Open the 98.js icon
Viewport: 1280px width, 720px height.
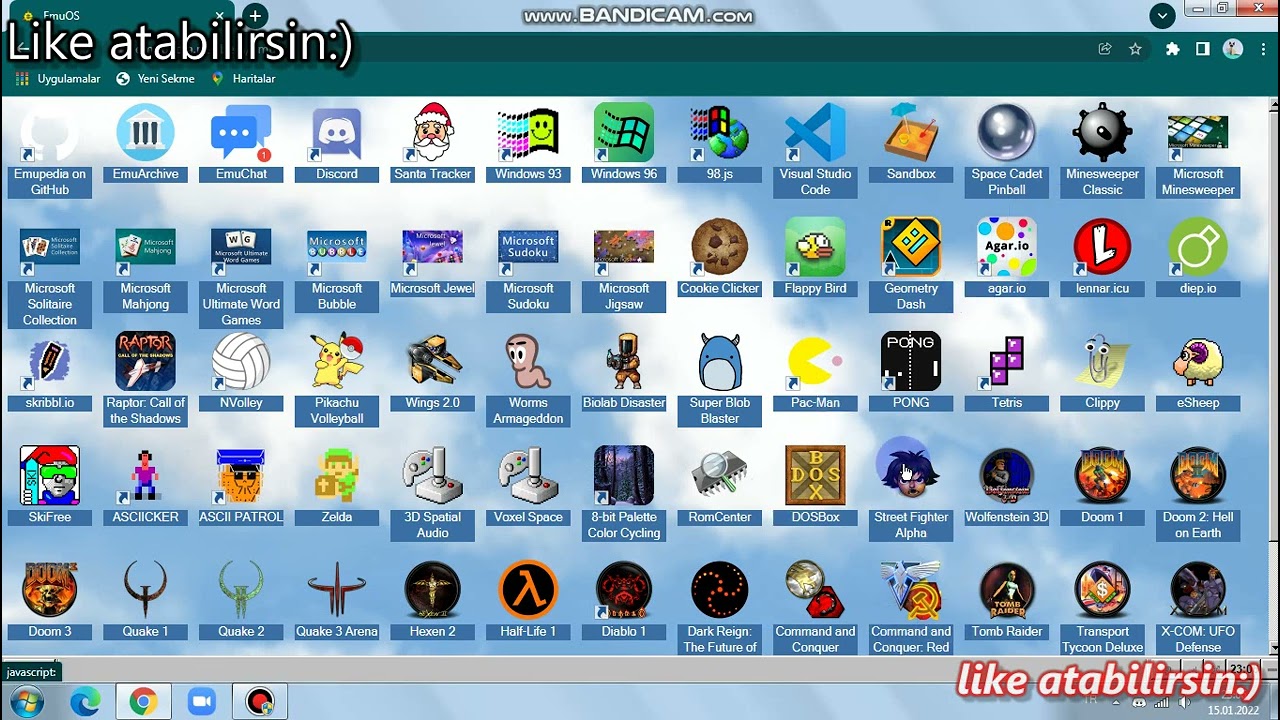click(x=720, y=133)
